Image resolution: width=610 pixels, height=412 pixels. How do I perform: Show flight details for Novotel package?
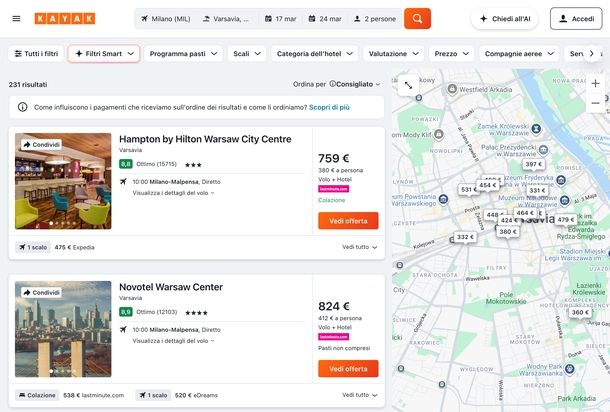(172, 340)
